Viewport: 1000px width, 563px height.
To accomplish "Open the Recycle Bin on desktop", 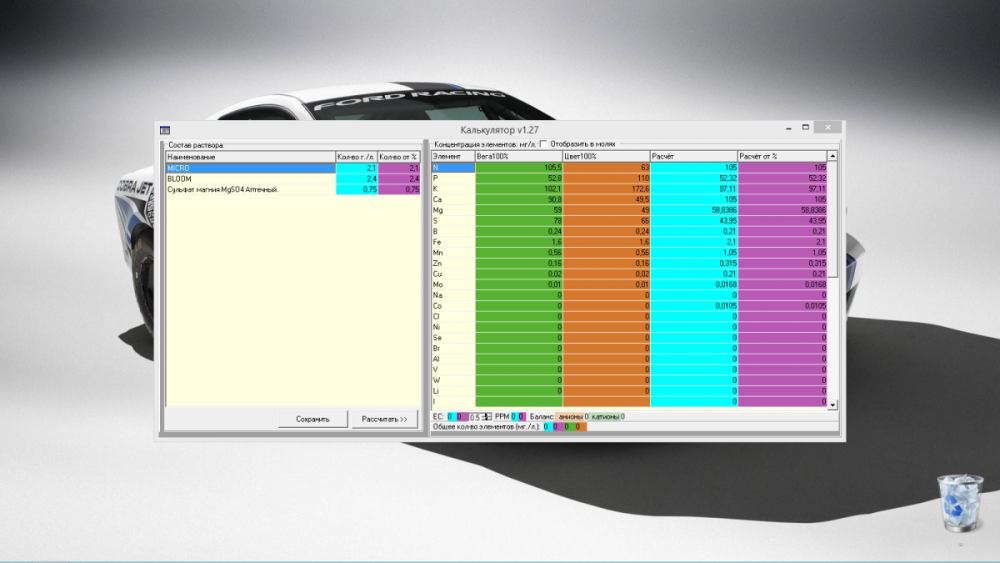I will click(x=960, y=503).
